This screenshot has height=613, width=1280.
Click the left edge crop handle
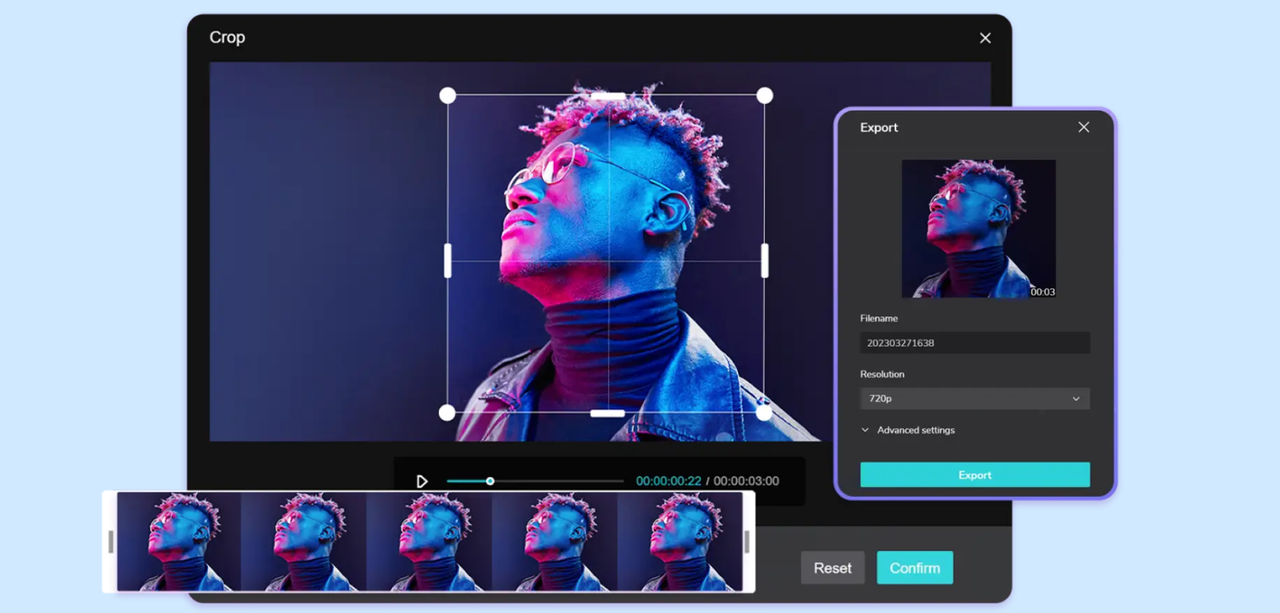point(448,260)
